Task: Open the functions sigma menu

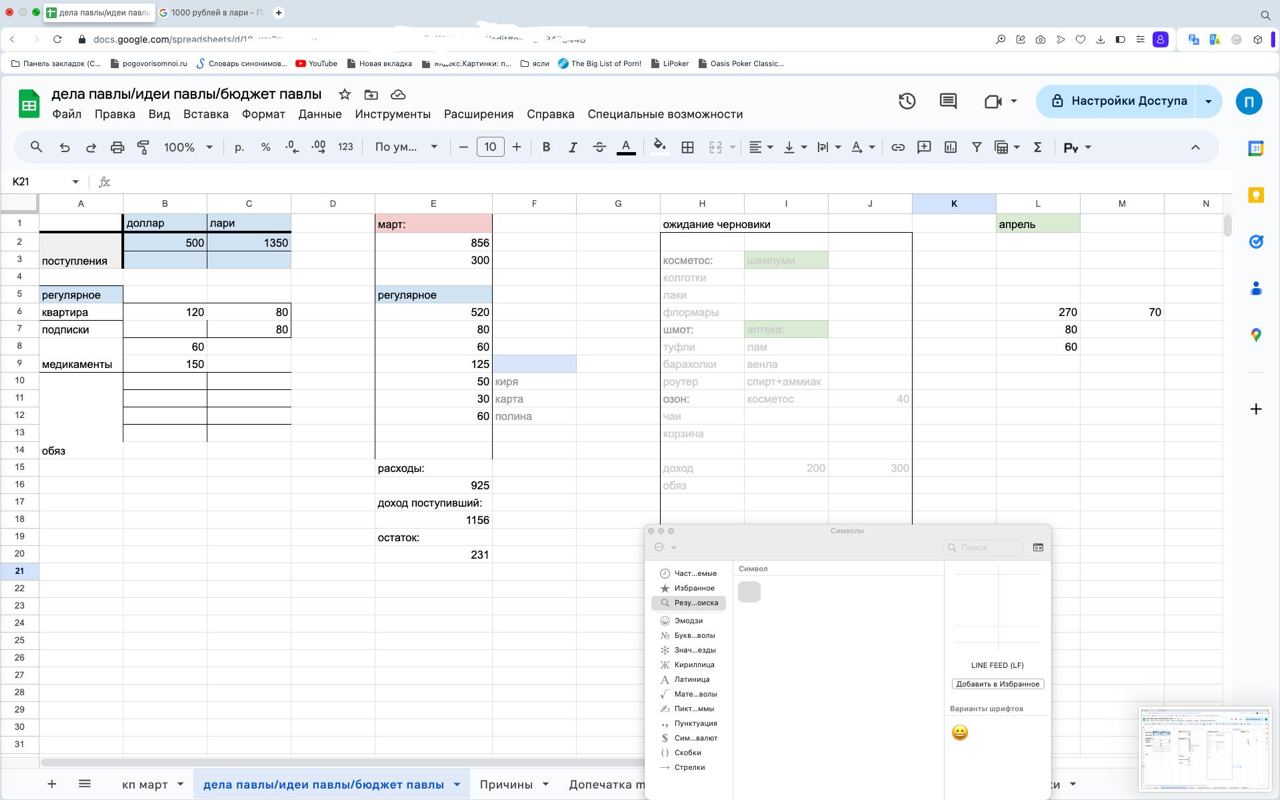Action: point(1037,147)
